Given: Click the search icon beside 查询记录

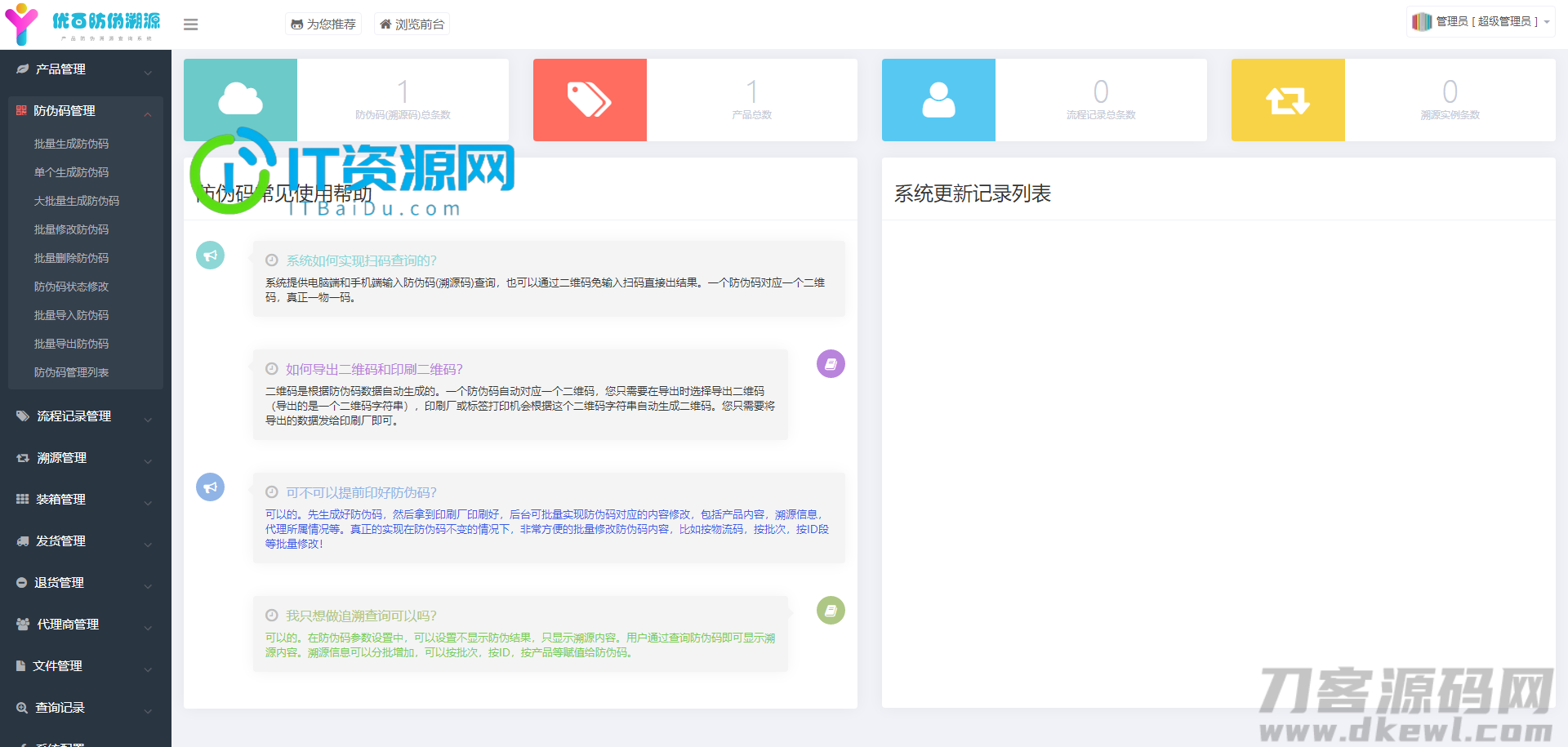Looking at the screenshot, I should click(22, 708).
